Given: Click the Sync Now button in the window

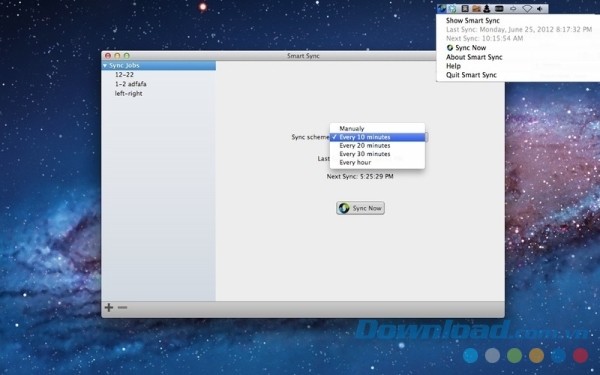Looking at the screenshot, I should (360, 208).
